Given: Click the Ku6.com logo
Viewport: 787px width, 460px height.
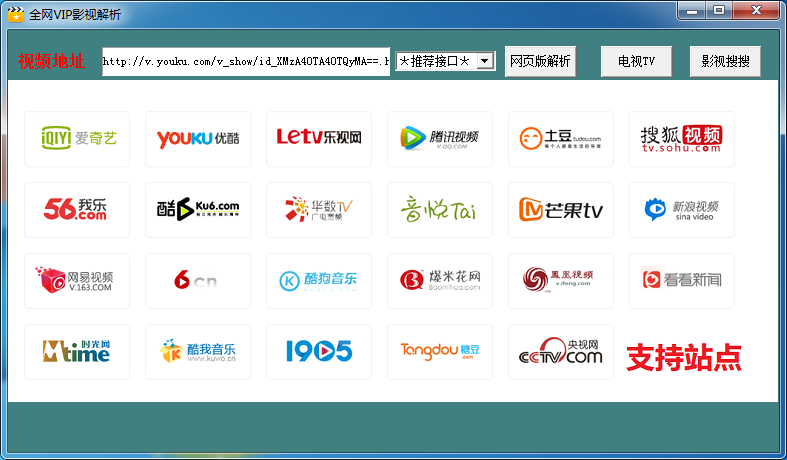Looking at the screenshot, I should (x=198, y=210).
